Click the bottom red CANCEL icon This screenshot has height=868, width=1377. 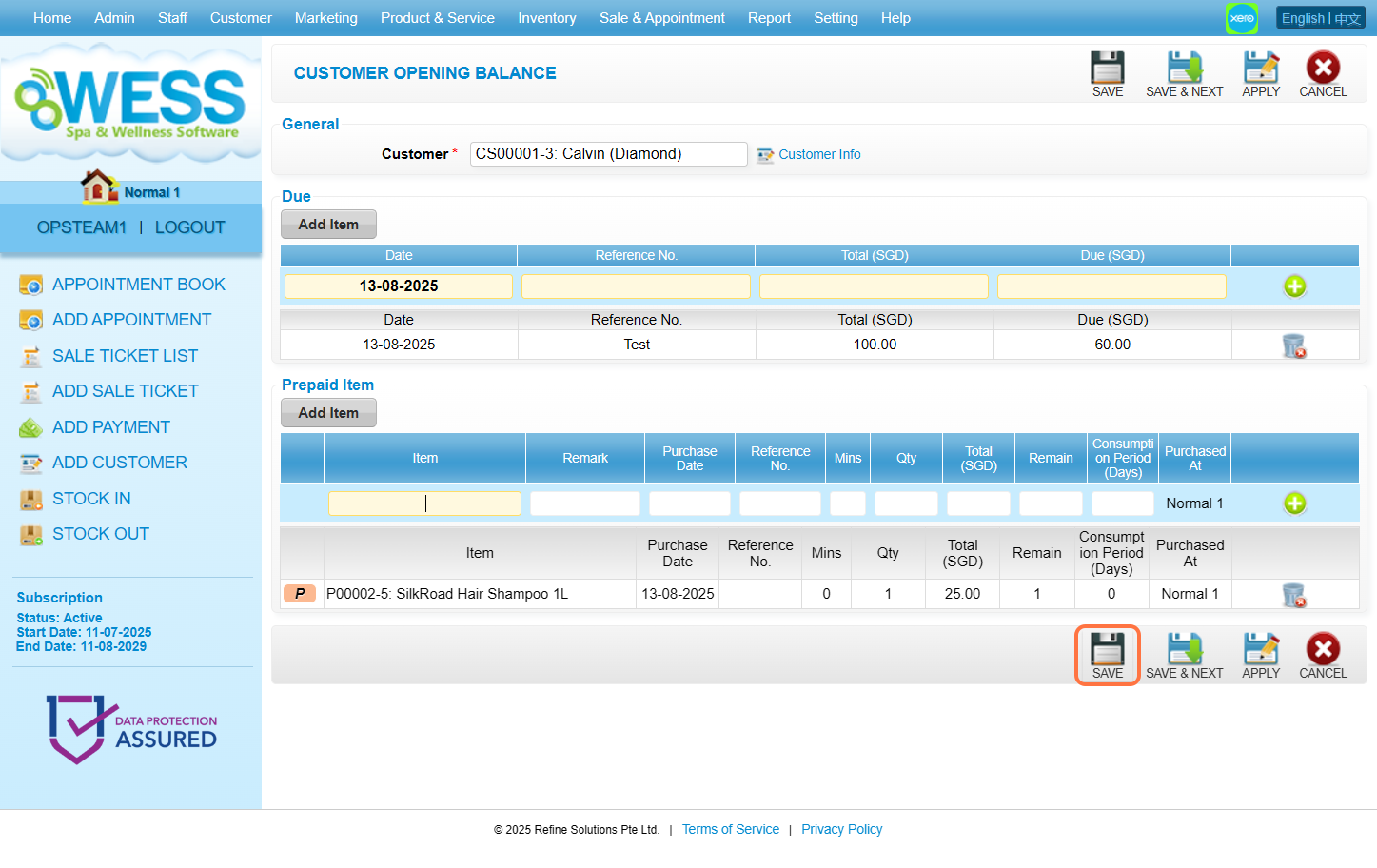1322,651
